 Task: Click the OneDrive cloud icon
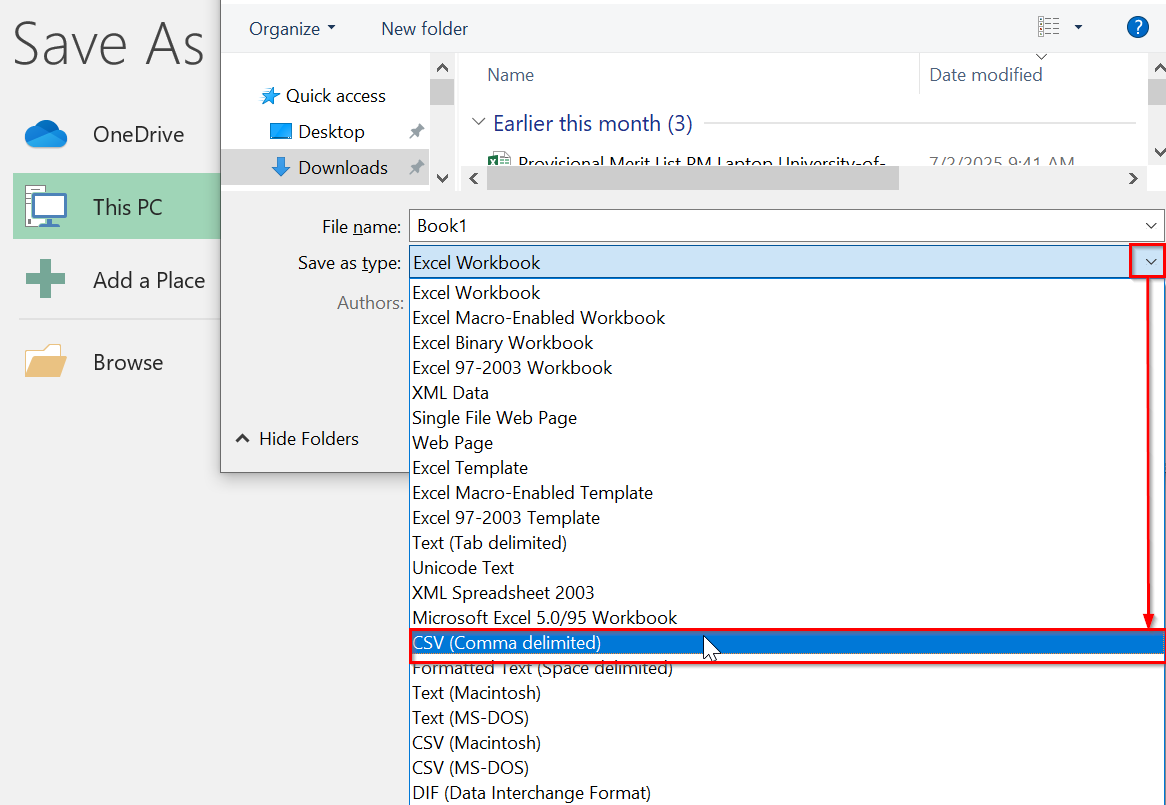click(46, 135)
